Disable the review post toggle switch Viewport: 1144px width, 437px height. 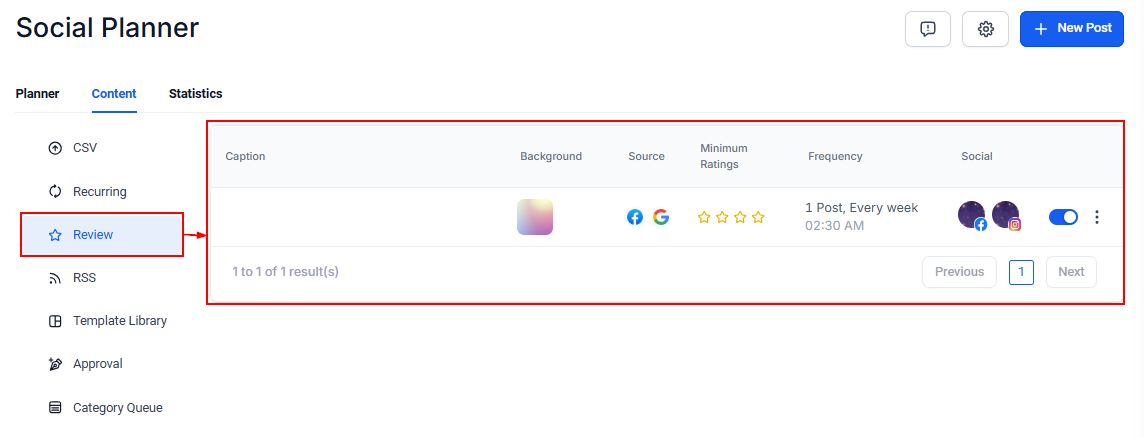point(1063,217)
